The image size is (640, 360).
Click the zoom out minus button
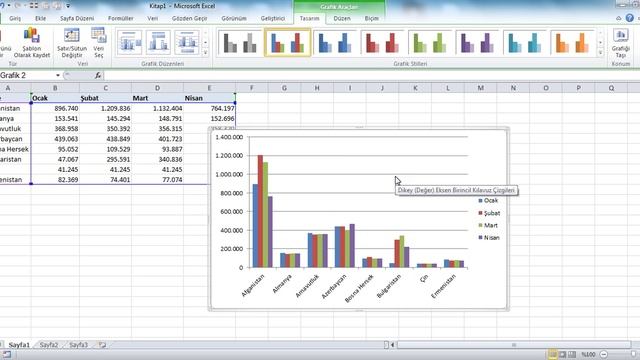point(604,354)
